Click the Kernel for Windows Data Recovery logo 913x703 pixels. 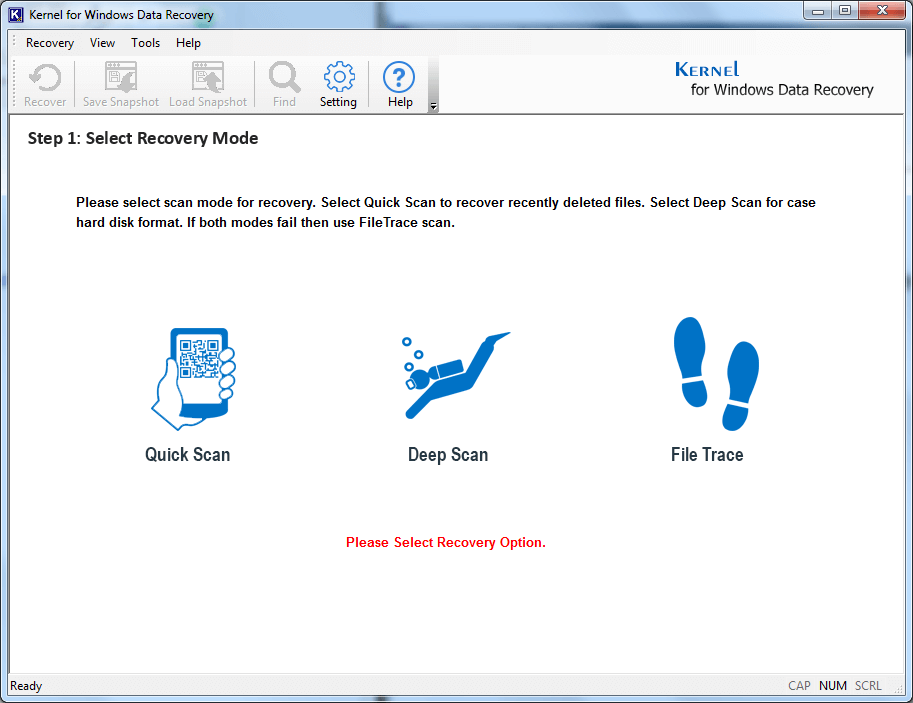point(774,79)
